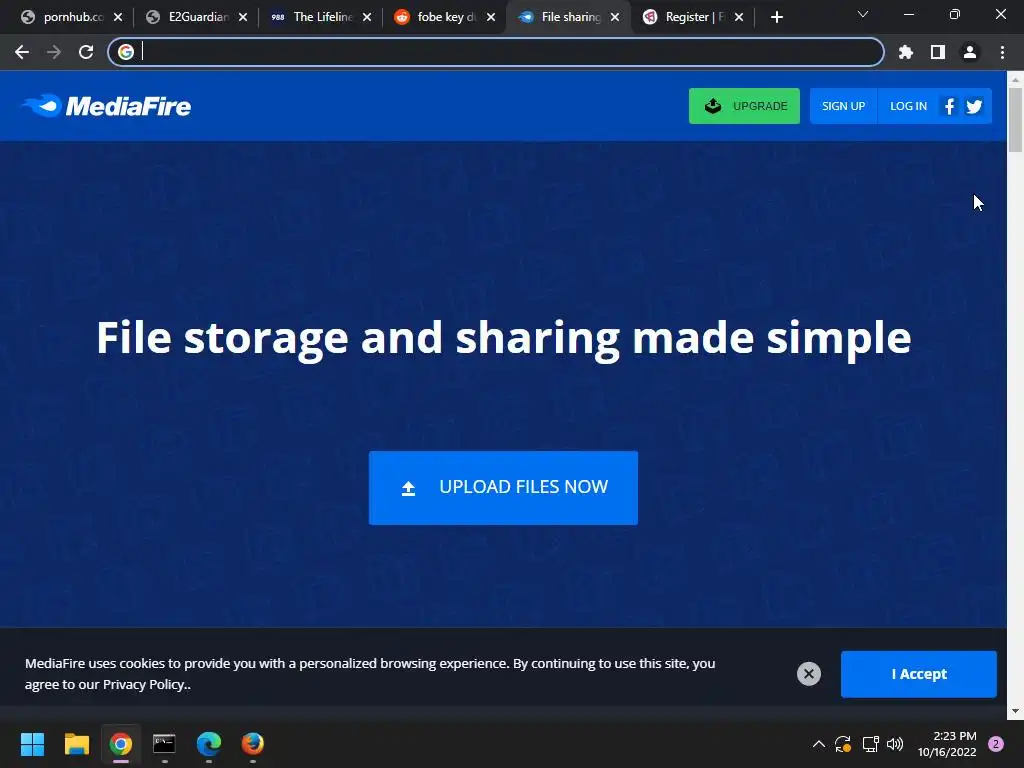Image resolution: width=1024 pixels, height=768 pixels.
Task: Open MediaFire's Facebook page icon
Action: (x=950, y=106)
